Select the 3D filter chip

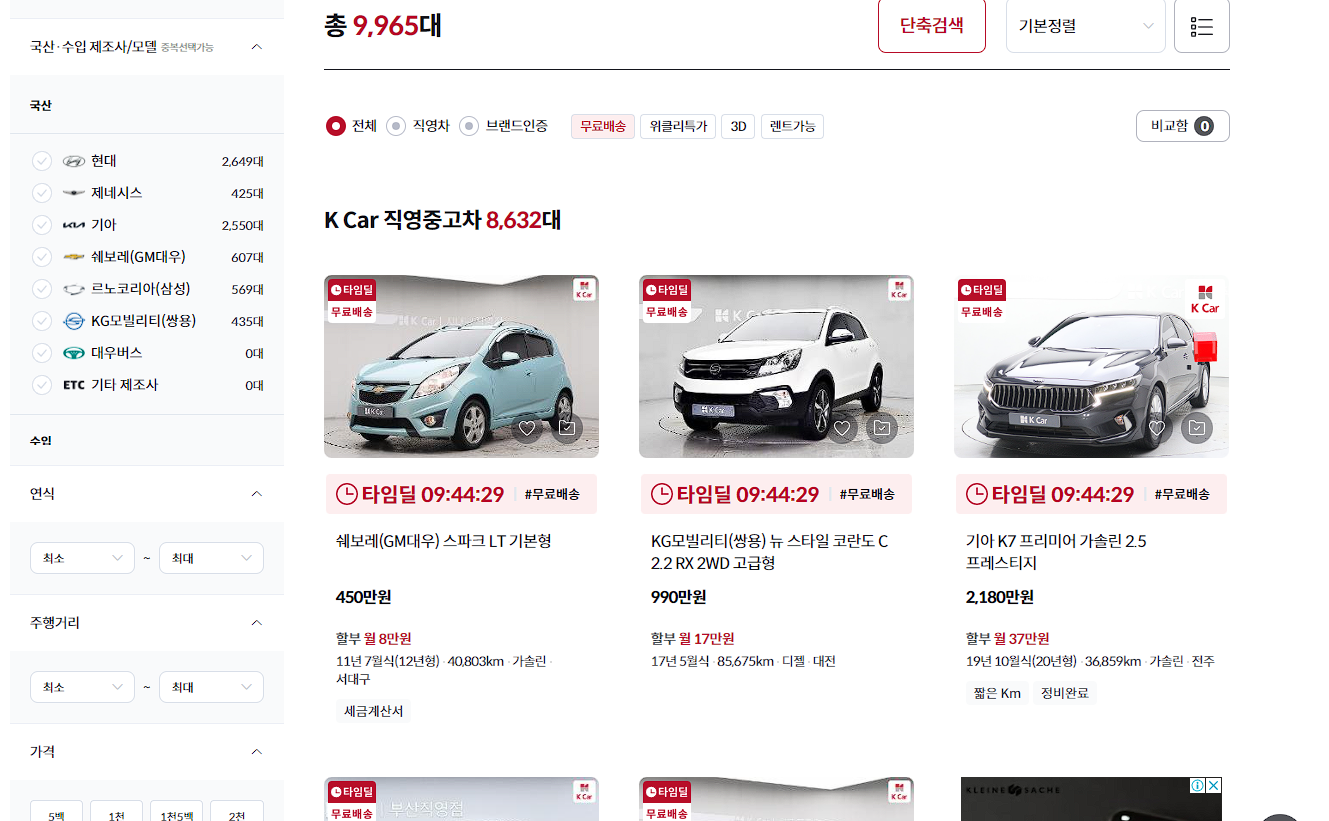click(737, 126)
